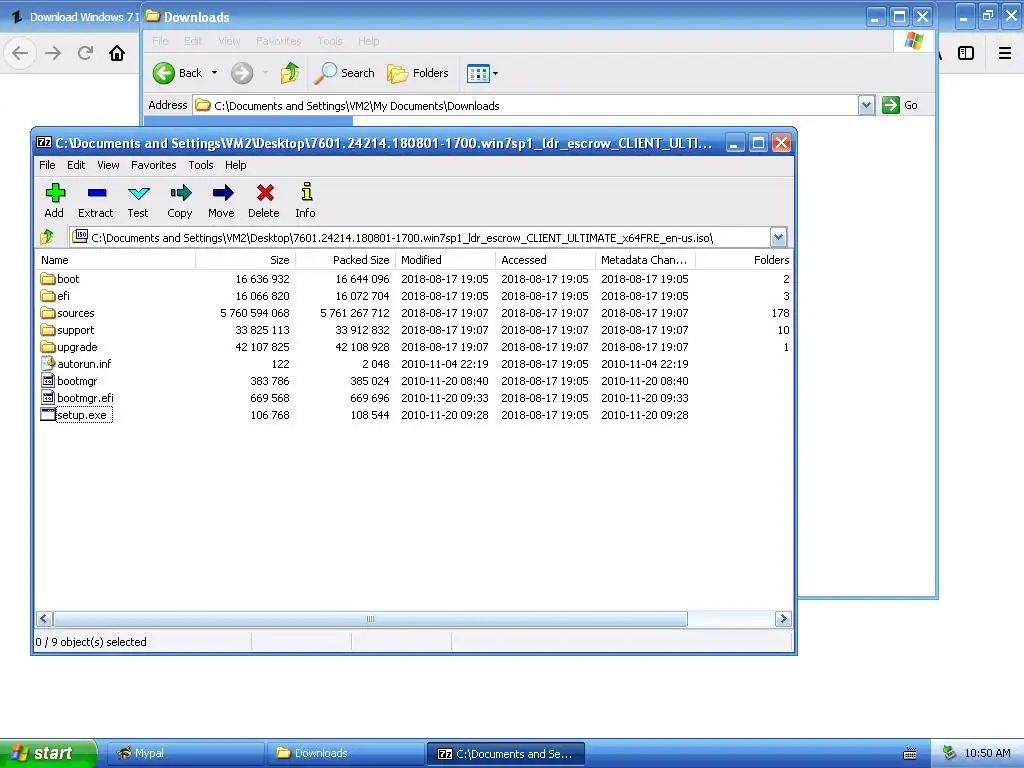Select the sources folder icon
This screenshot has height=768, width=1024.
(x=48, y=313)
